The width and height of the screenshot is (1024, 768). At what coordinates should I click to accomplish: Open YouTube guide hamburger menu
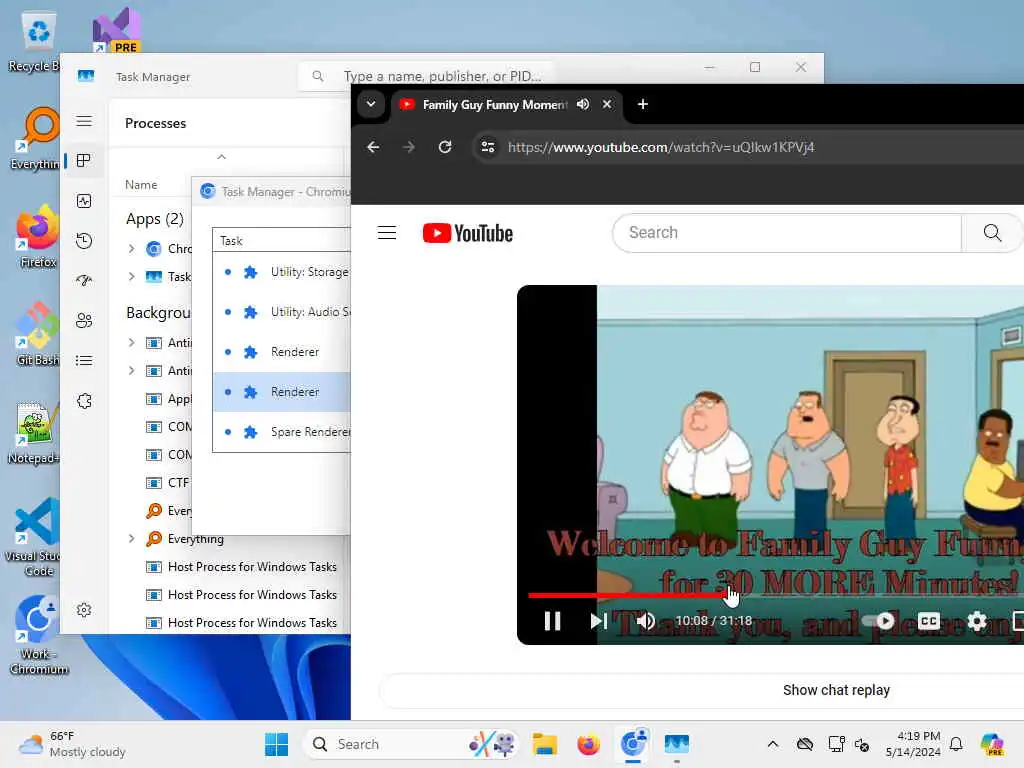[x=387, y=232]
